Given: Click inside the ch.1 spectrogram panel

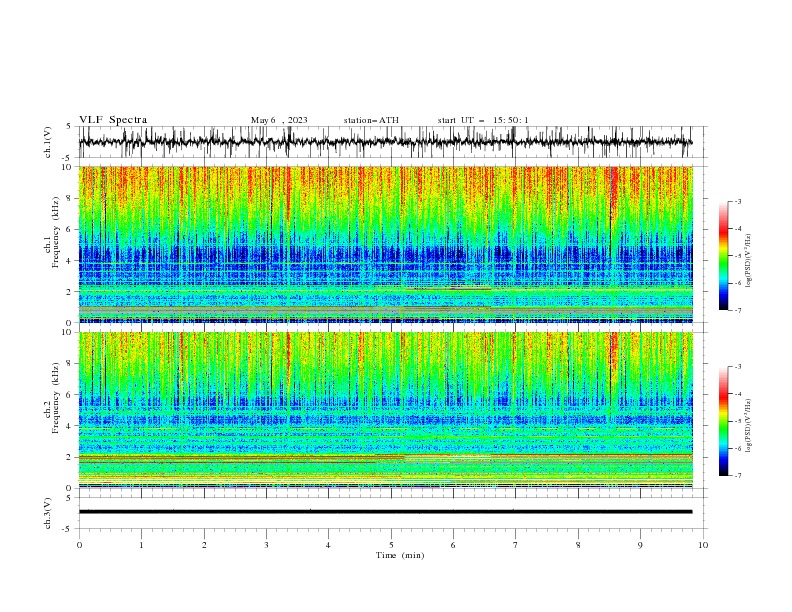Looking at the screenshot, I should [386, 244].
